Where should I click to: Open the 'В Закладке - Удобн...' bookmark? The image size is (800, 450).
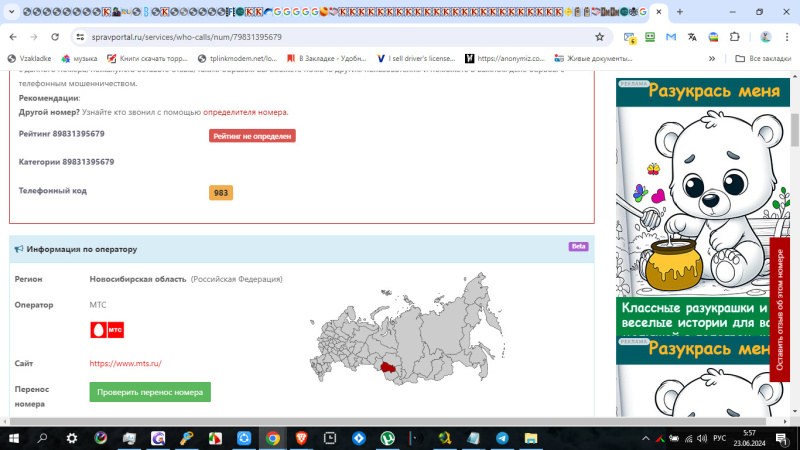coord(327,59)
